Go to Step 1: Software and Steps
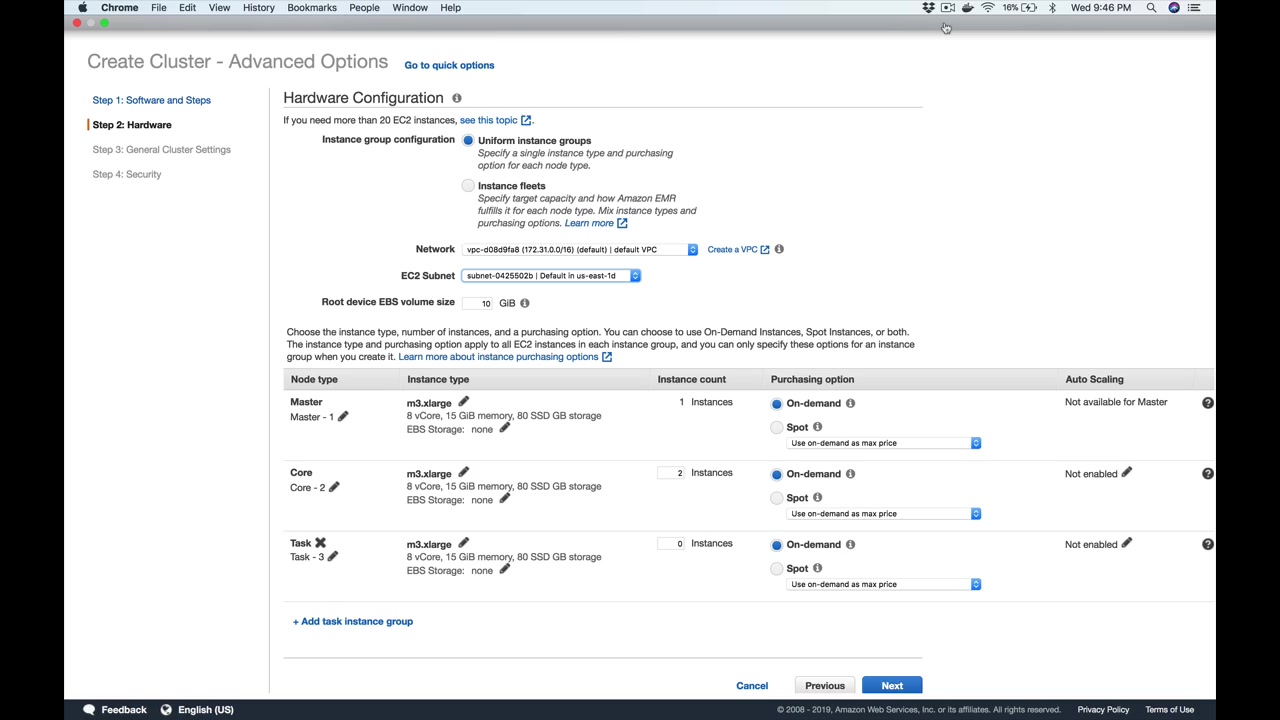Image resolution: width=1280 pixels, height=720 pixels. point(152,100)
